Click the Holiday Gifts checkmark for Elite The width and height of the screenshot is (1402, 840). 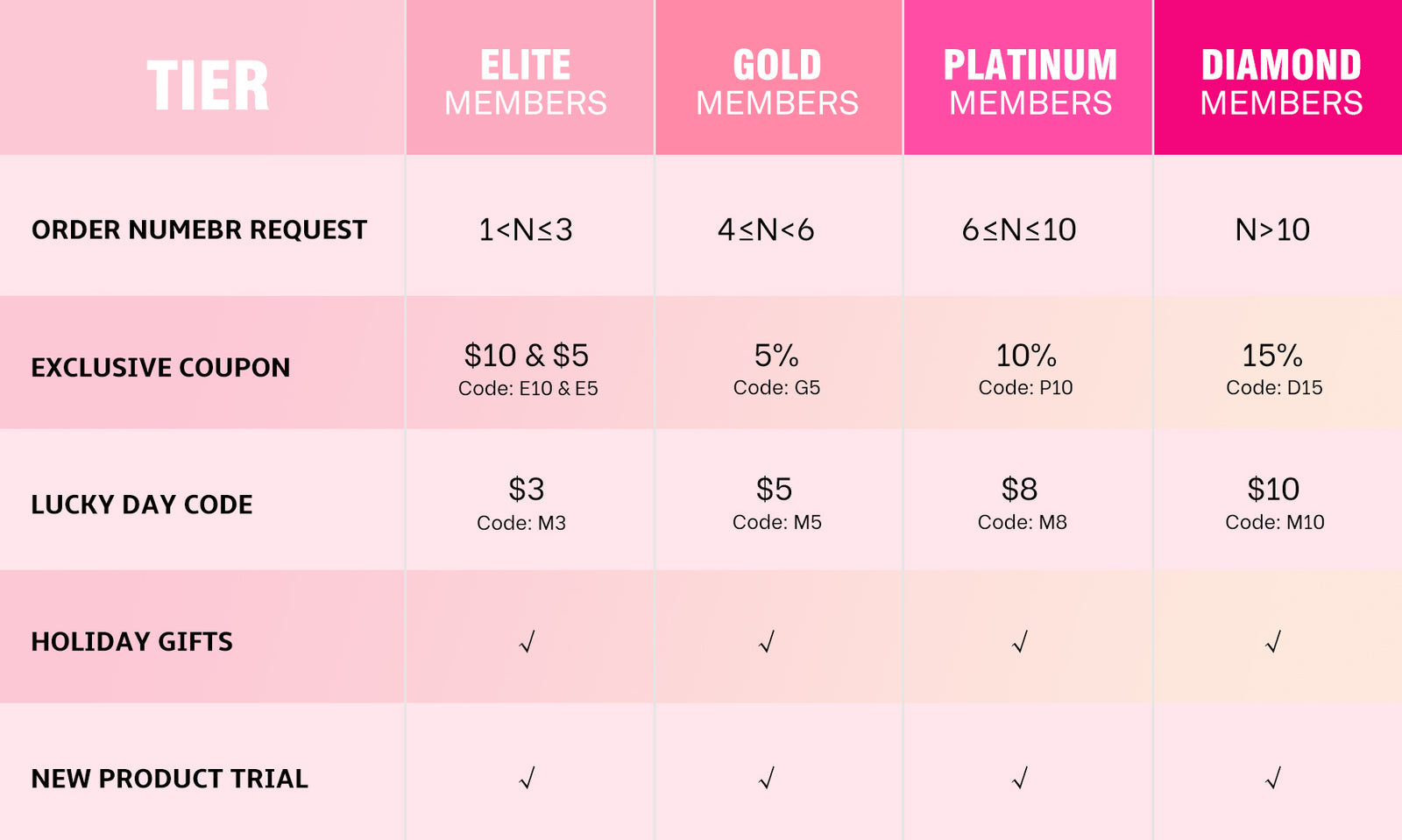527,642
